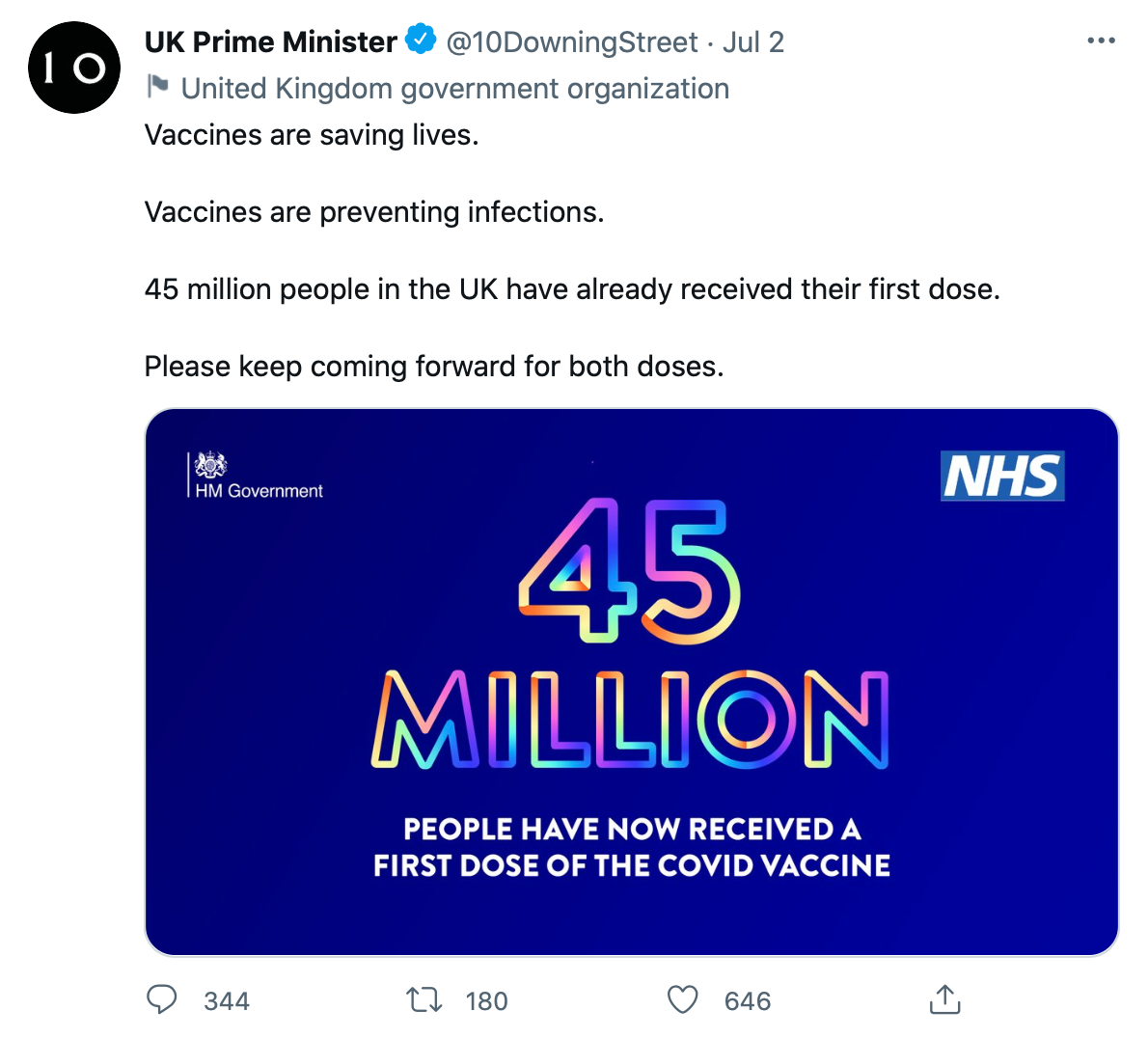
Task: Open the tweet's more options menu
Action: point(1101,41)
